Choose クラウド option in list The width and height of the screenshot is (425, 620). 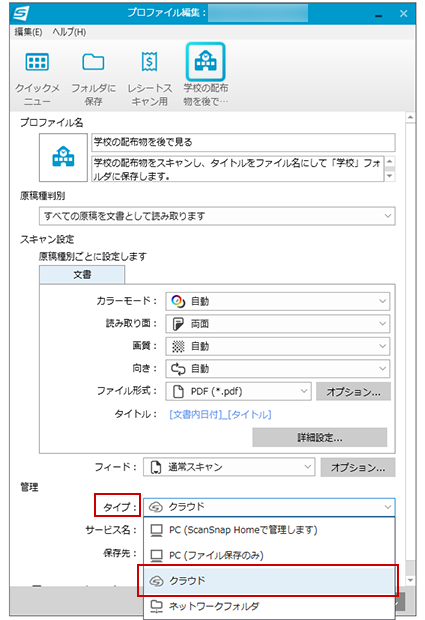click(x=269, y=580)
